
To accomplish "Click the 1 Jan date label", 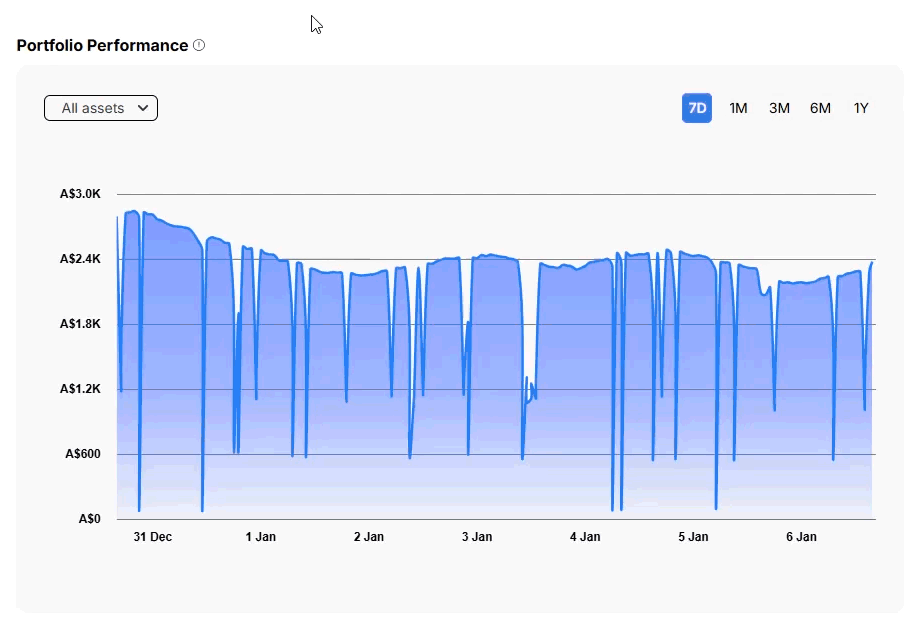I will 261,537.
